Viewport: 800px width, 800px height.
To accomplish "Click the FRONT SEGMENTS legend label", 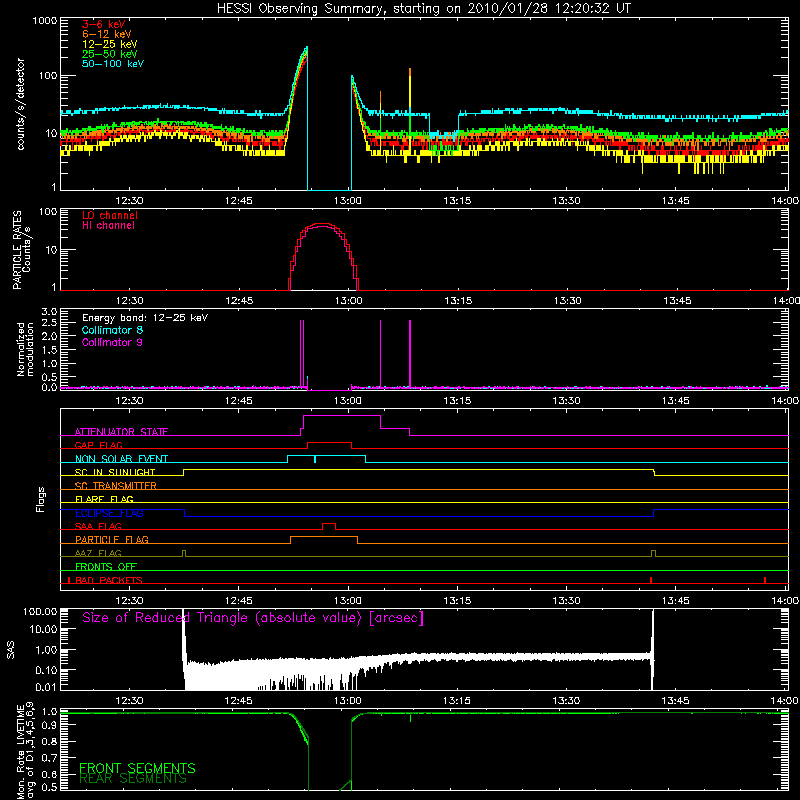I will tap(137, 768).
